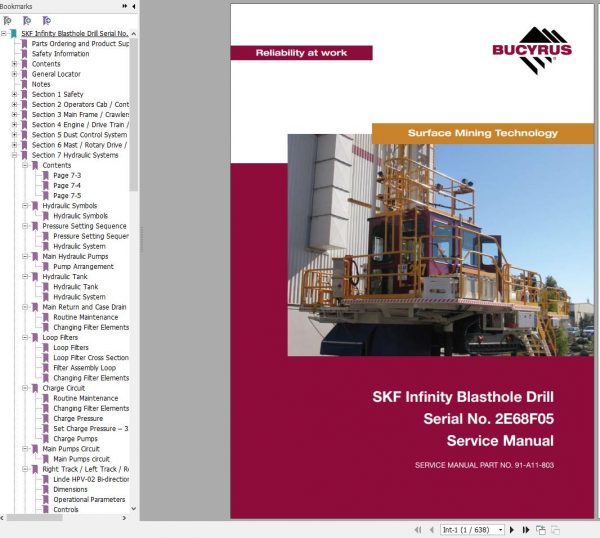Expand Section 1 Safety bookmark
This screenshot has width=600, height=538.
[14, 94]
